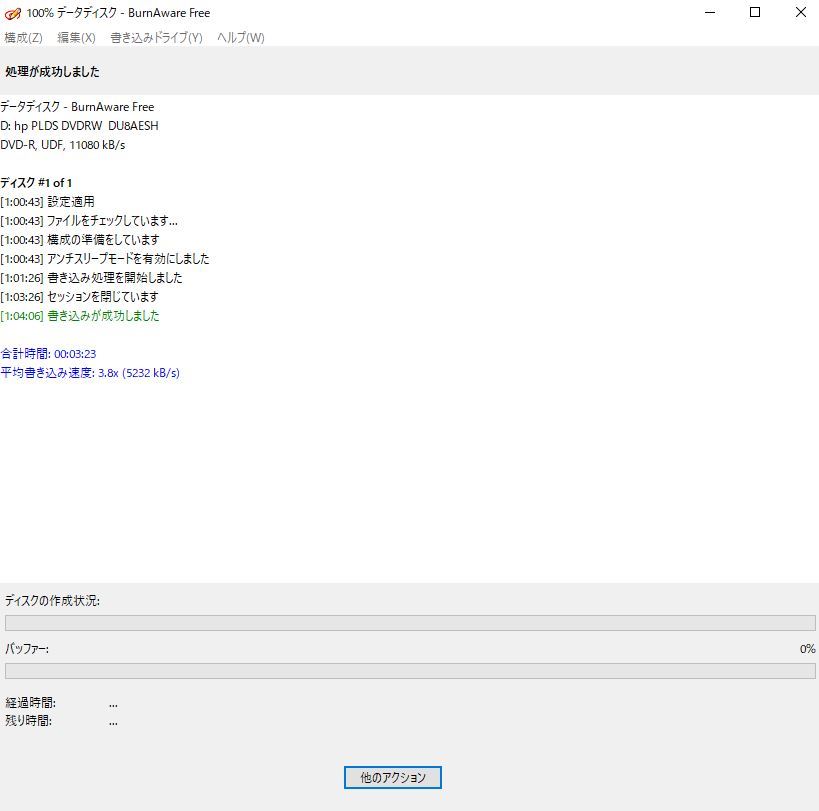Minimize the BurnAware window
Viewport: 819px width, 811px height.
709,13
